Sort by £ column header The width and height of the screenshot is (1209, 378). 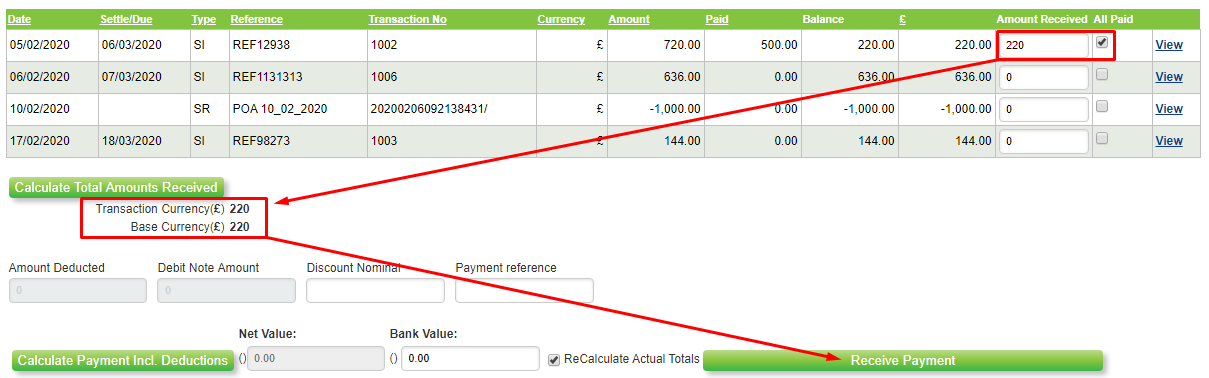[x=904, y=19]
